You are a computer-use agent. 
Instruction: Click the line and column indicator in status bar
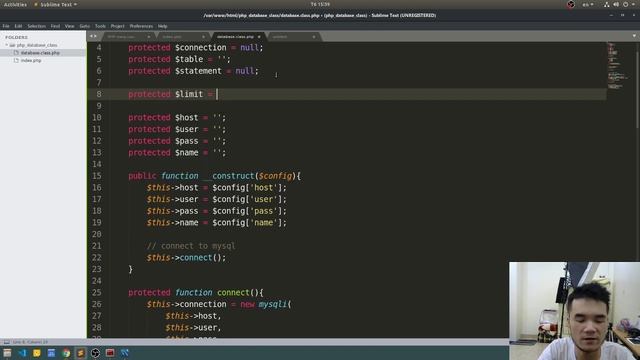click(x=30, y=342)
